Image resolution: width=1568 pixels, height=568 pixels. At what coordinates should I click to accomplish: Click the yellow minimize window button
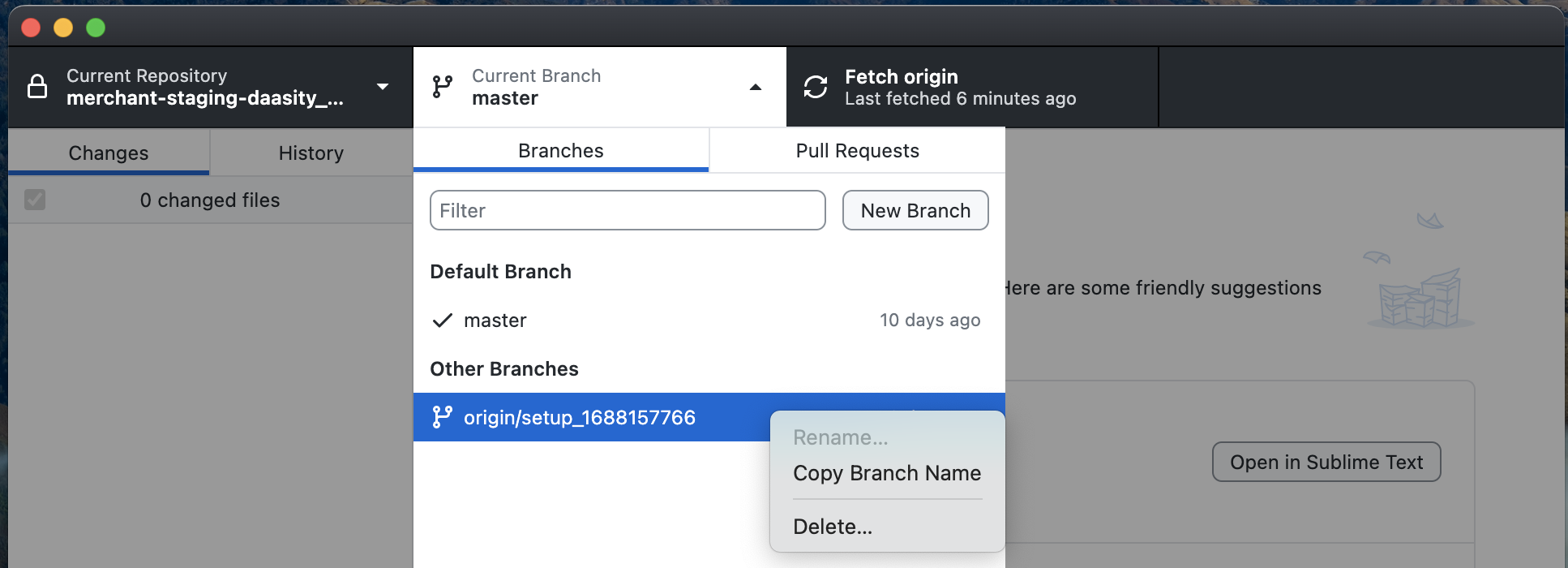point(63,28)
